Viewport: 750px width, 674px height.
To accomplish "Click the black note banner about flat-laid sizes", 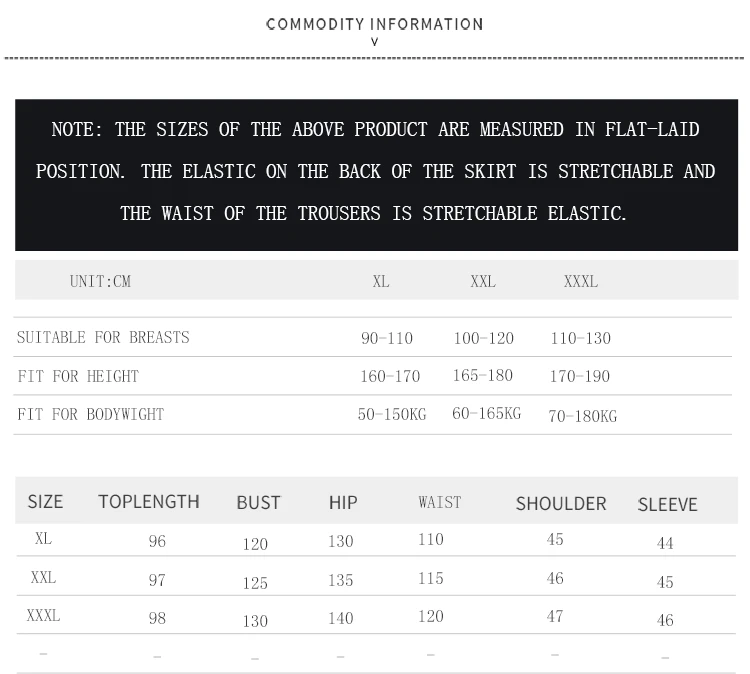I will coord(376,175).
